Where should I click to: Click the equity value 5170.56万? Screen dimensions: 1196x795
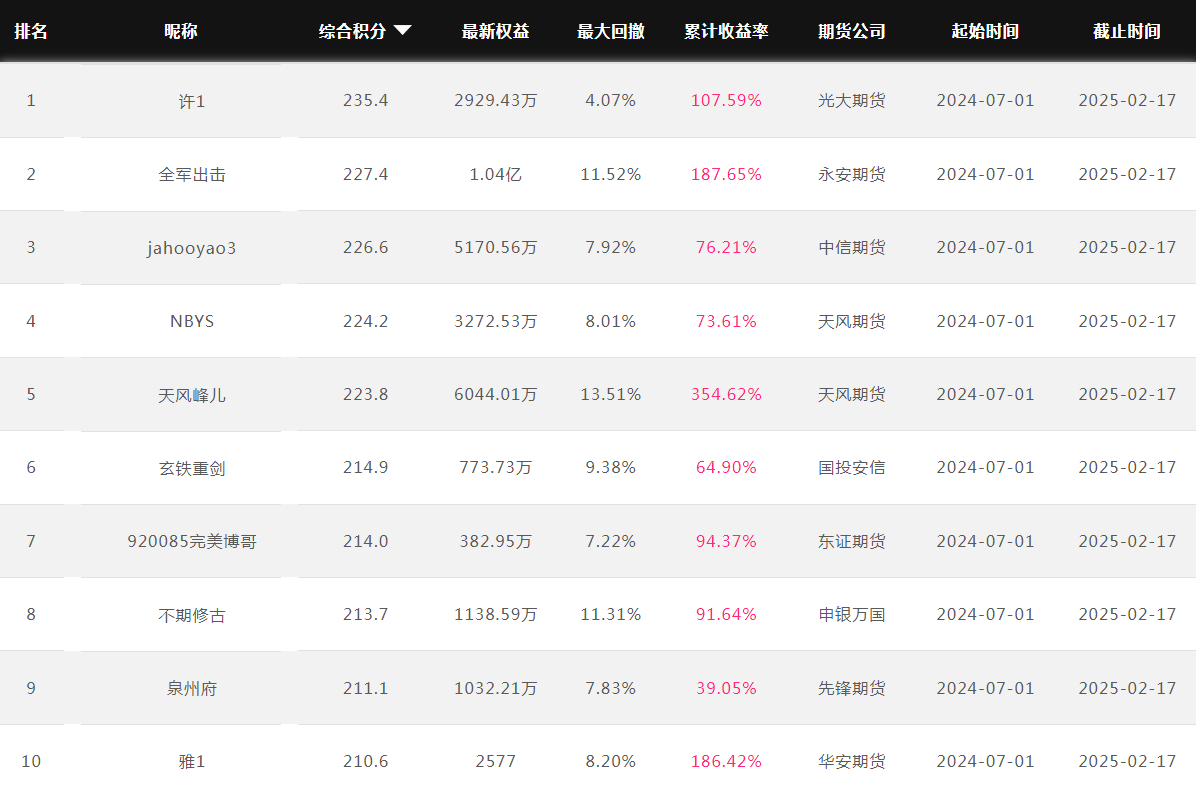[496, 248]
